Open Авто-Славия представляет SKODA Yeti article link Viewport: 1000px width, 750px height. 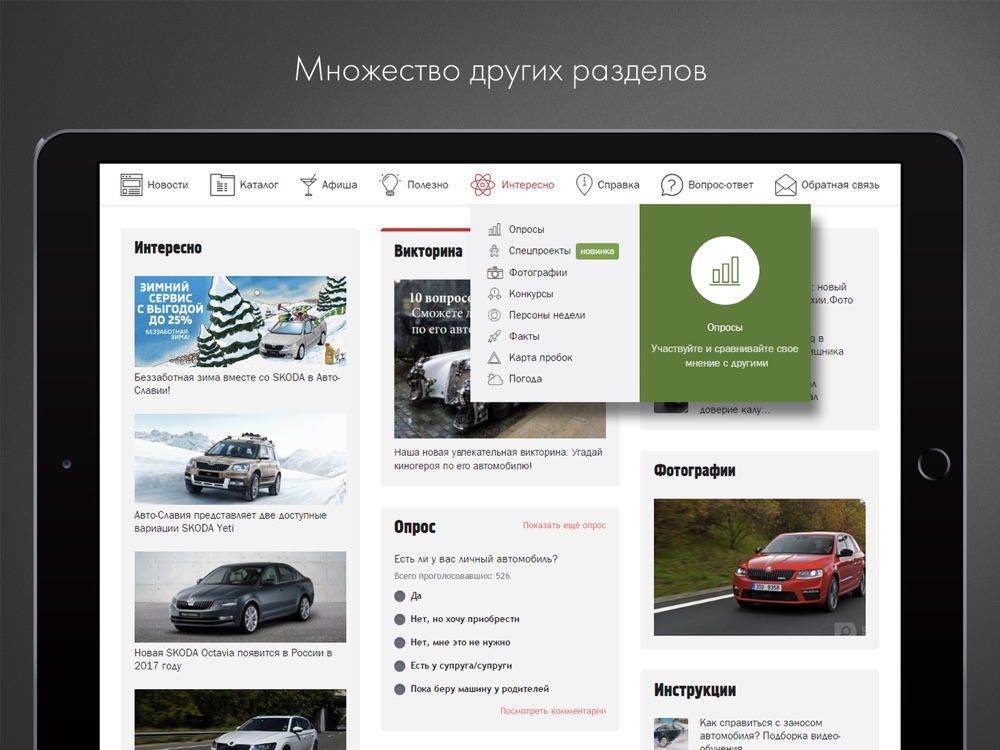point(230,522)
